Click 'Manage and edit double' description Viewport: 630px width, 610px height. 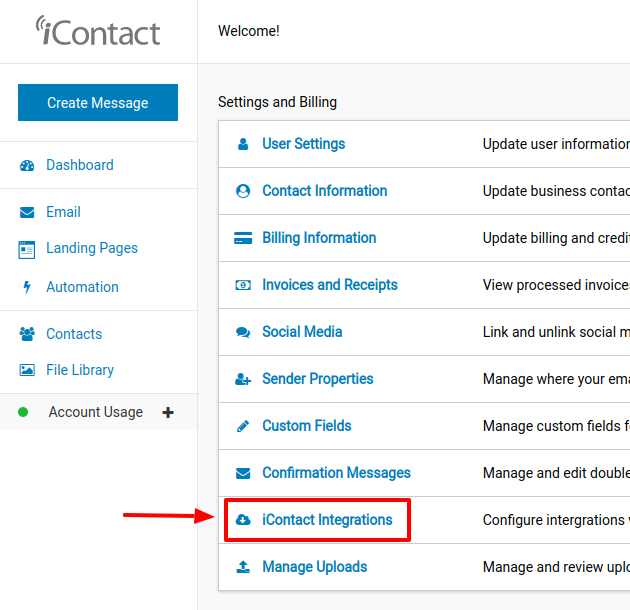[556, 473]
